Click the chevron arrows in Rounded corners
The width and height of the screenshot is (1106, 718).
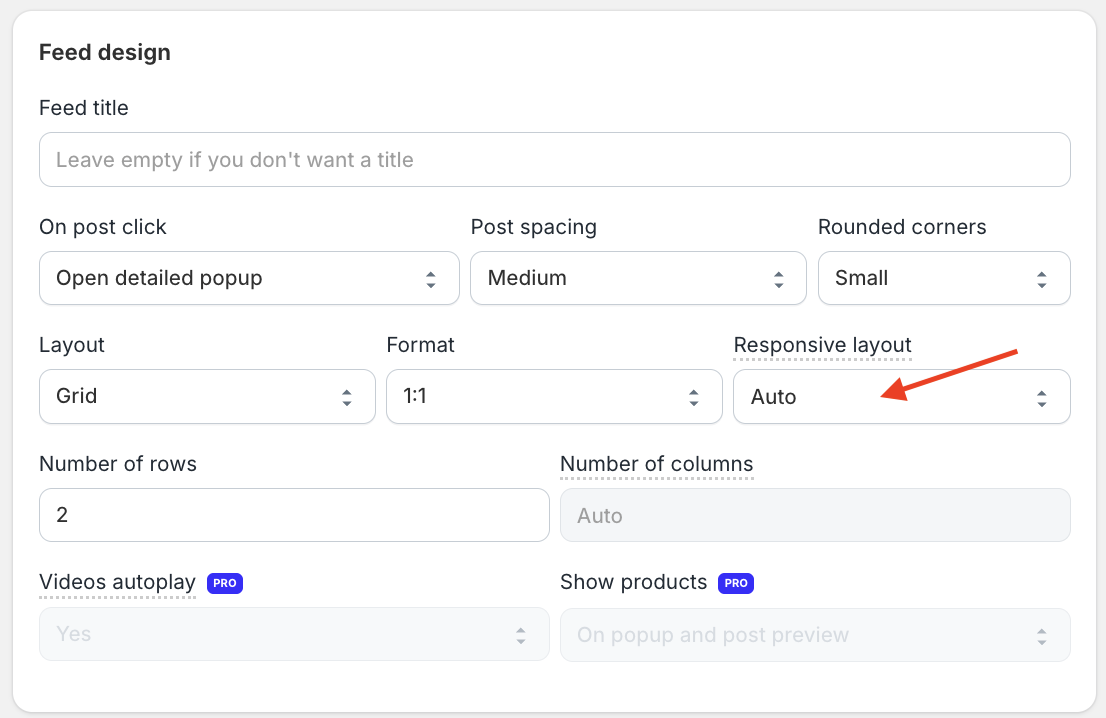1042,279
